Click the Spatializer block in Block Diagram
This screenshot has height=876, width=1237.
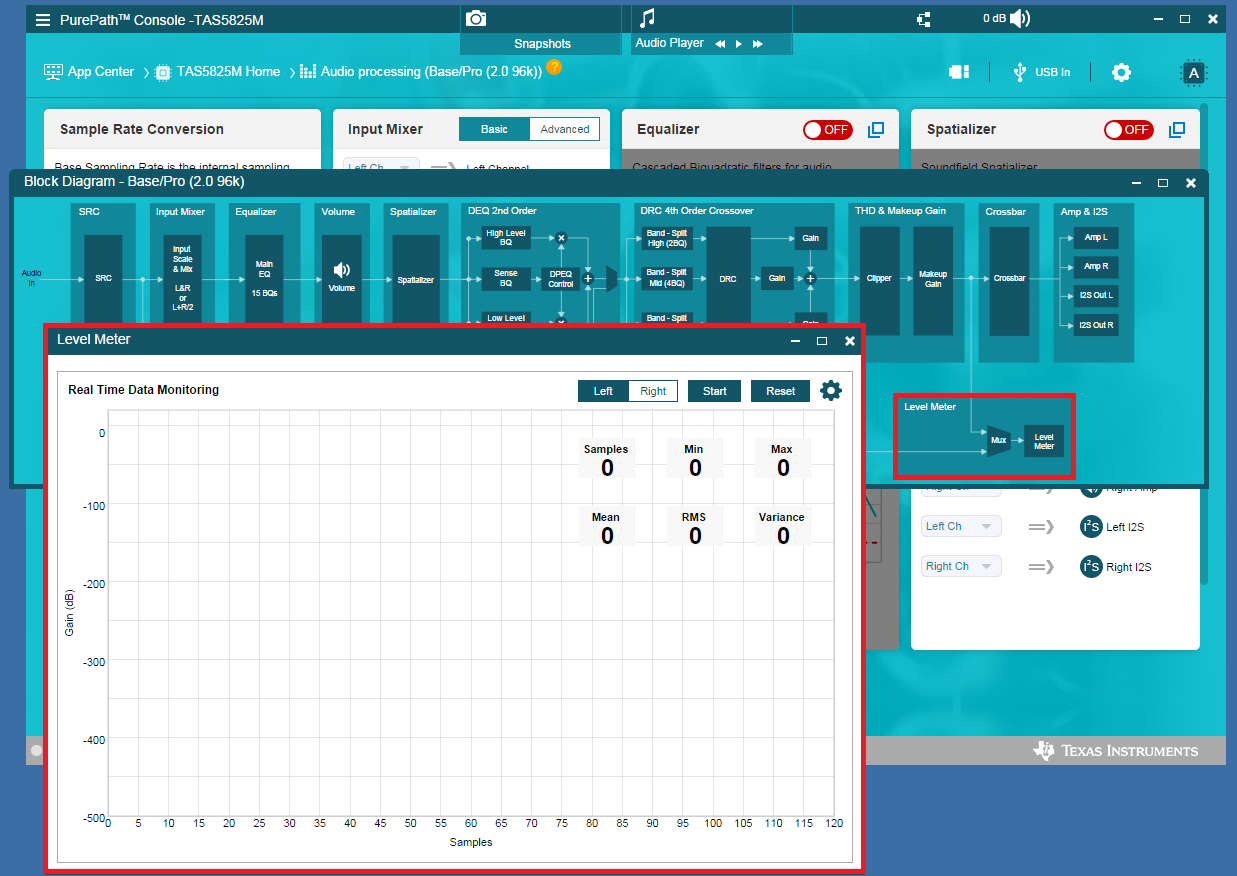[416, 279]
